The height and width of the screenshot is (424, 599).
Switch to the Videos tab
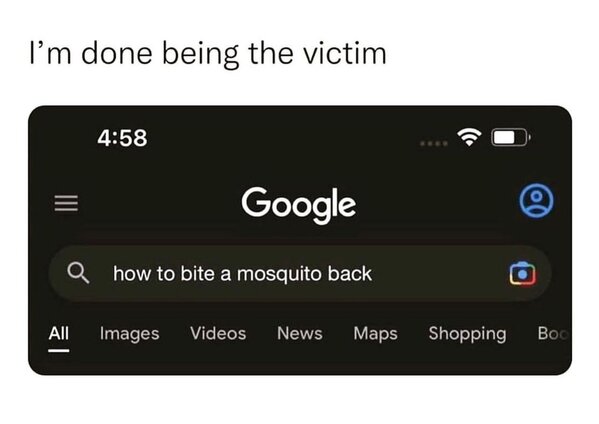[218, 333]
